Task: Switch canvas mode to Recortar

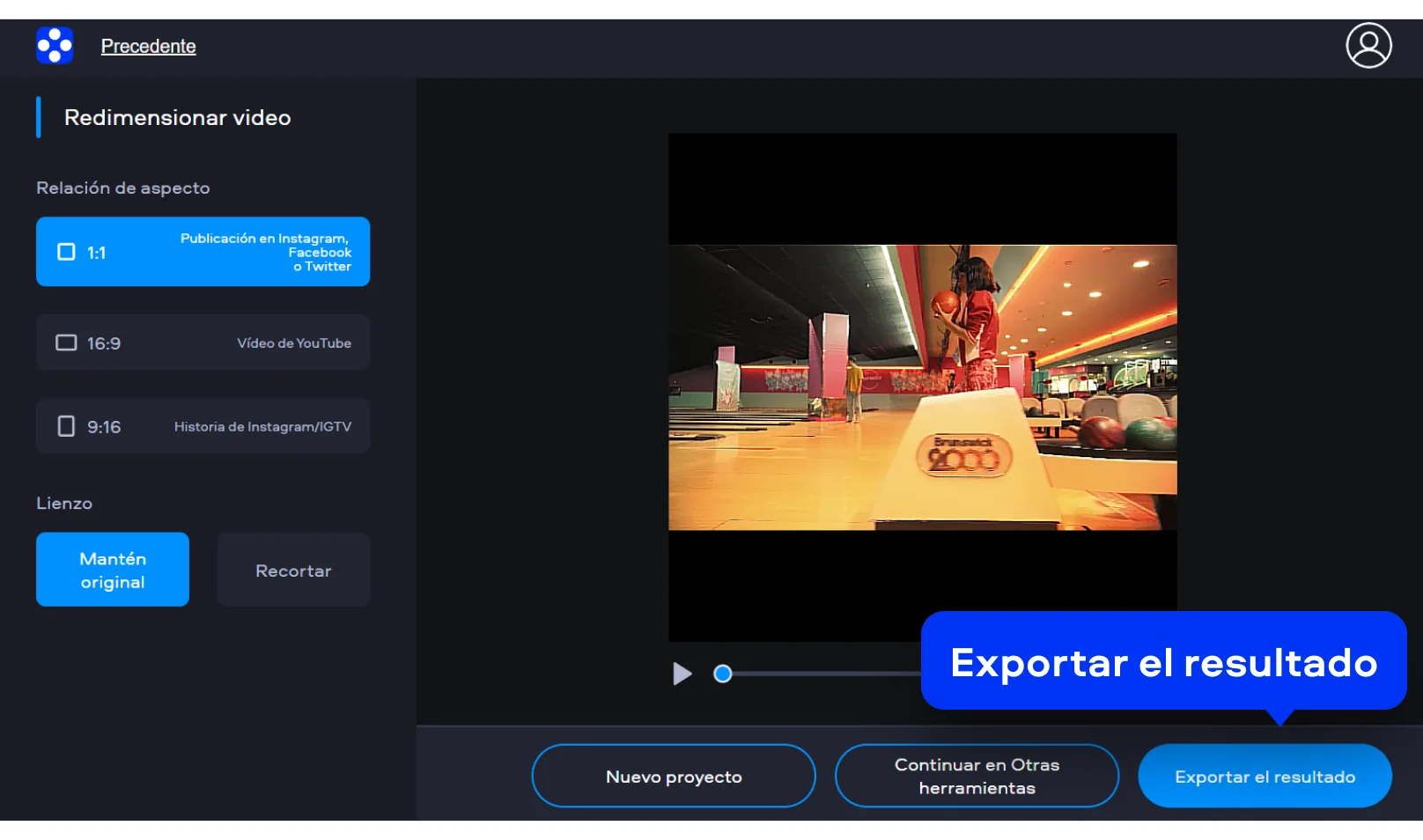Action: point(293,570)
